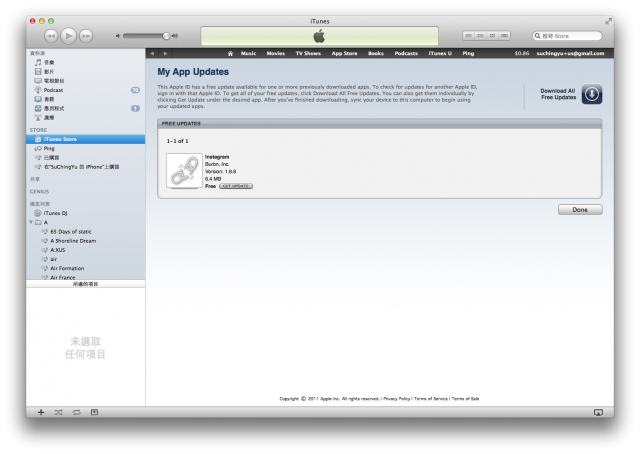The width and height of the screenshot is (640, 454).
Task: Switch to Cover Flow view icon
Action: (x=504, y=36)
